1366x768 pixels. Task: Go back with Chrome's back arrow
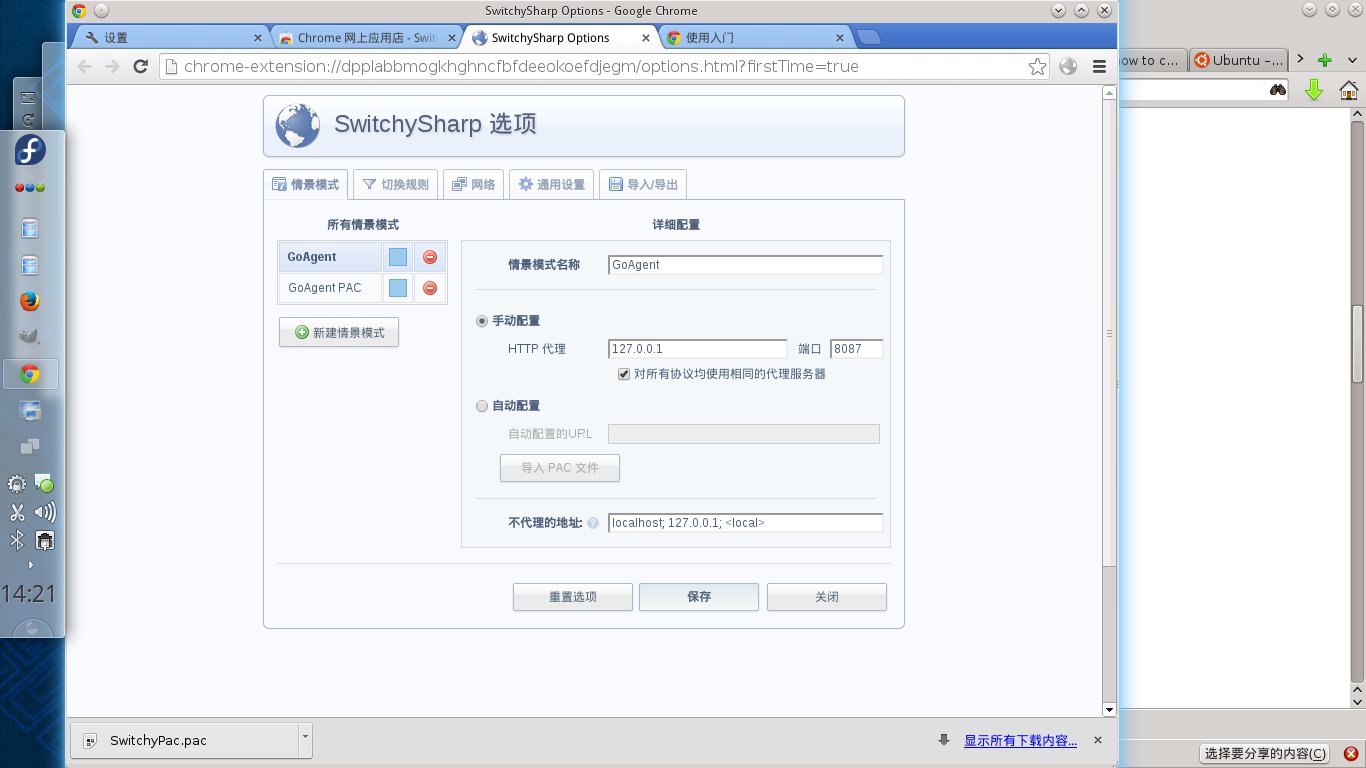pos(85,67)
